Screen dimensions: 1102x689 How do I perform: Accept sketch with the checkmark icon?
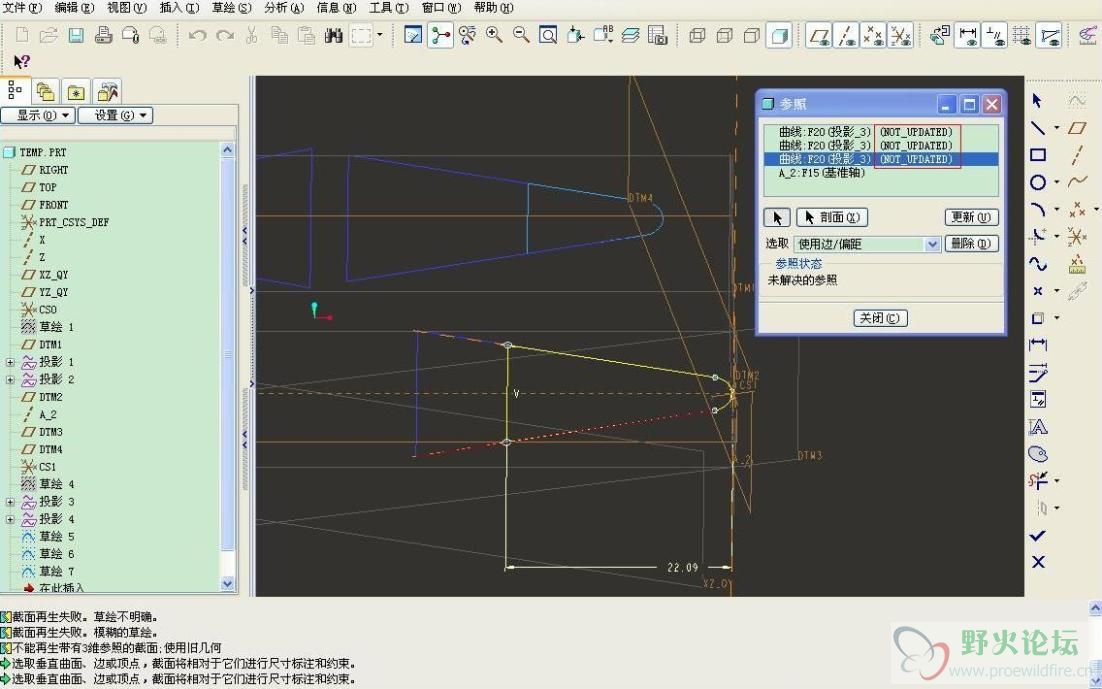pyautogui.click(x=1038, y=536)
